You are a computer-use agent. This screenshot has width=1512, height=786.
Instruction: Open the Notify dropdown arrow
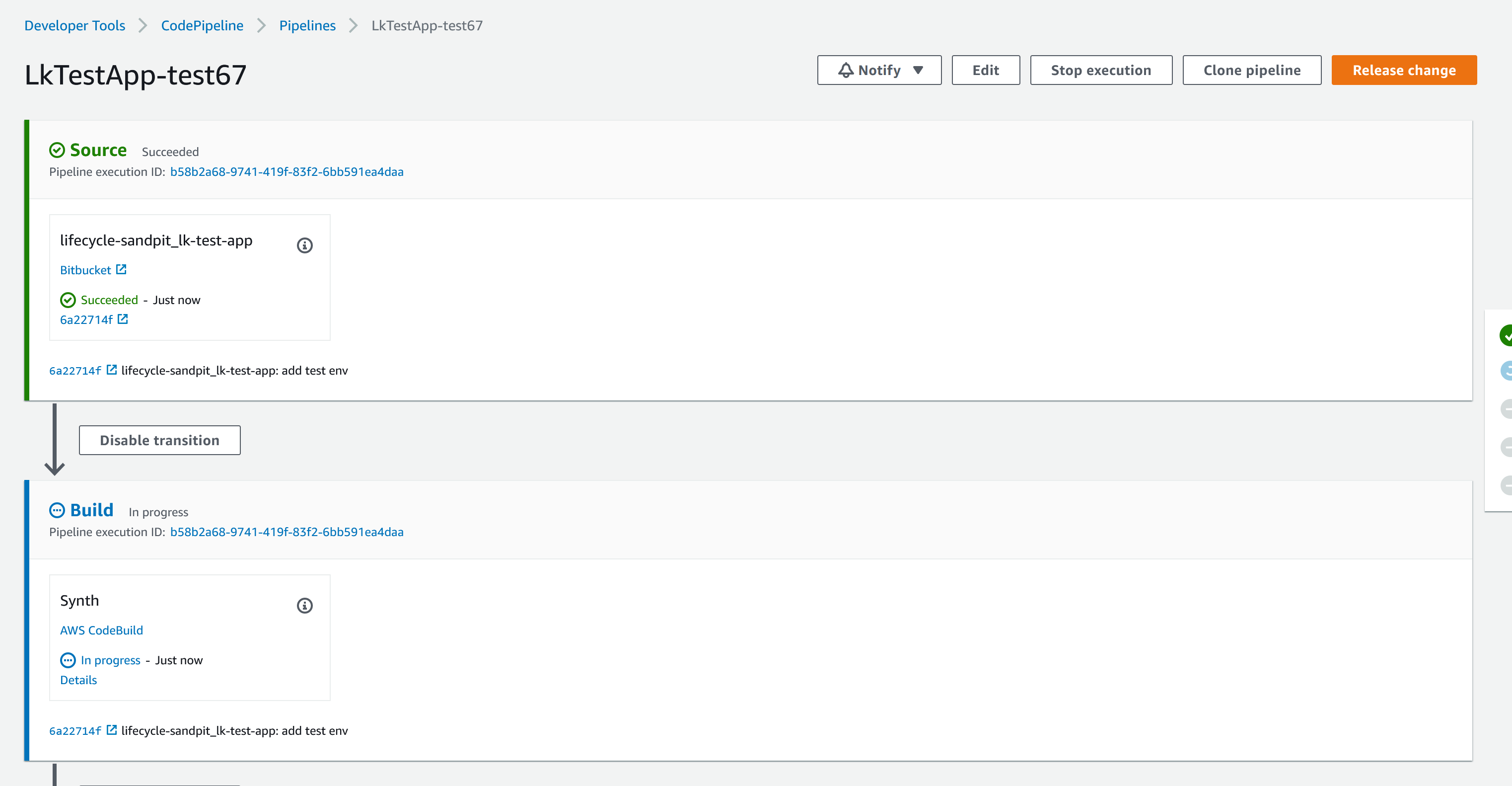pos(918,71)
